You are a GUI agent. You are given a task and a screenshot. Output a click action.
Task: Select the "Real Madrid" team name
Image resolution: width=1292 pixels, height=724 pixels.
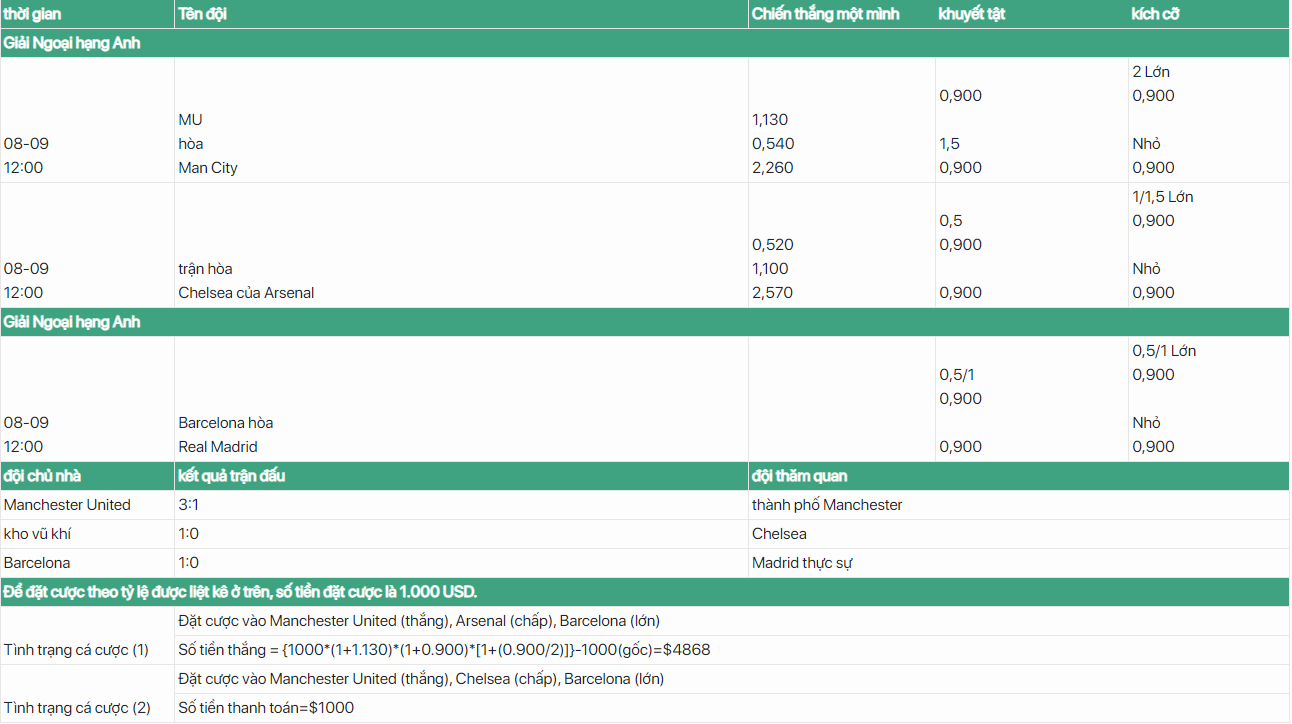(217, 447)
